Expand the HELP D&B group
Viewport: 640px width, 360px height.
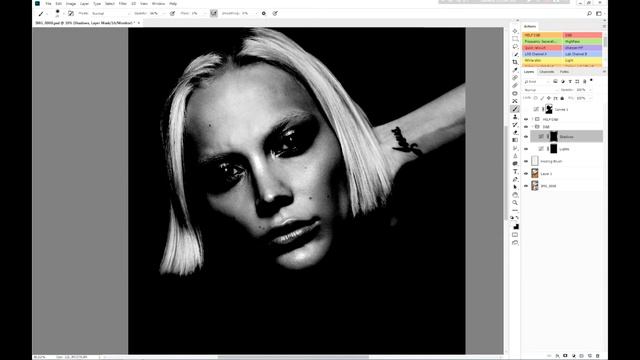(533, 119)
